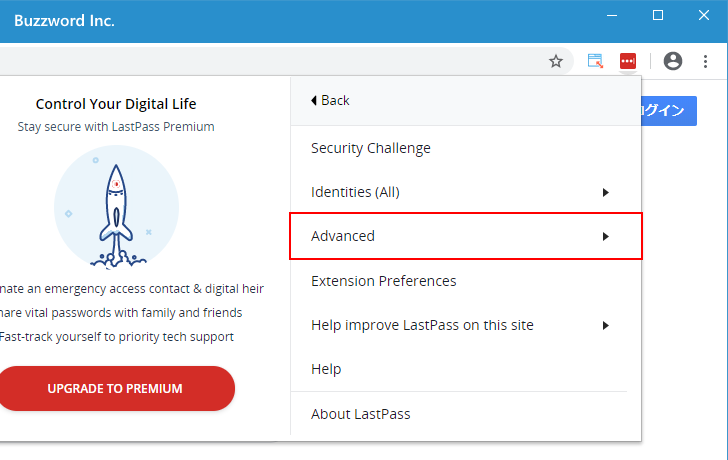Select the Advanced menu item
This screenshot has height=460, width=728.
coord(466,236)
